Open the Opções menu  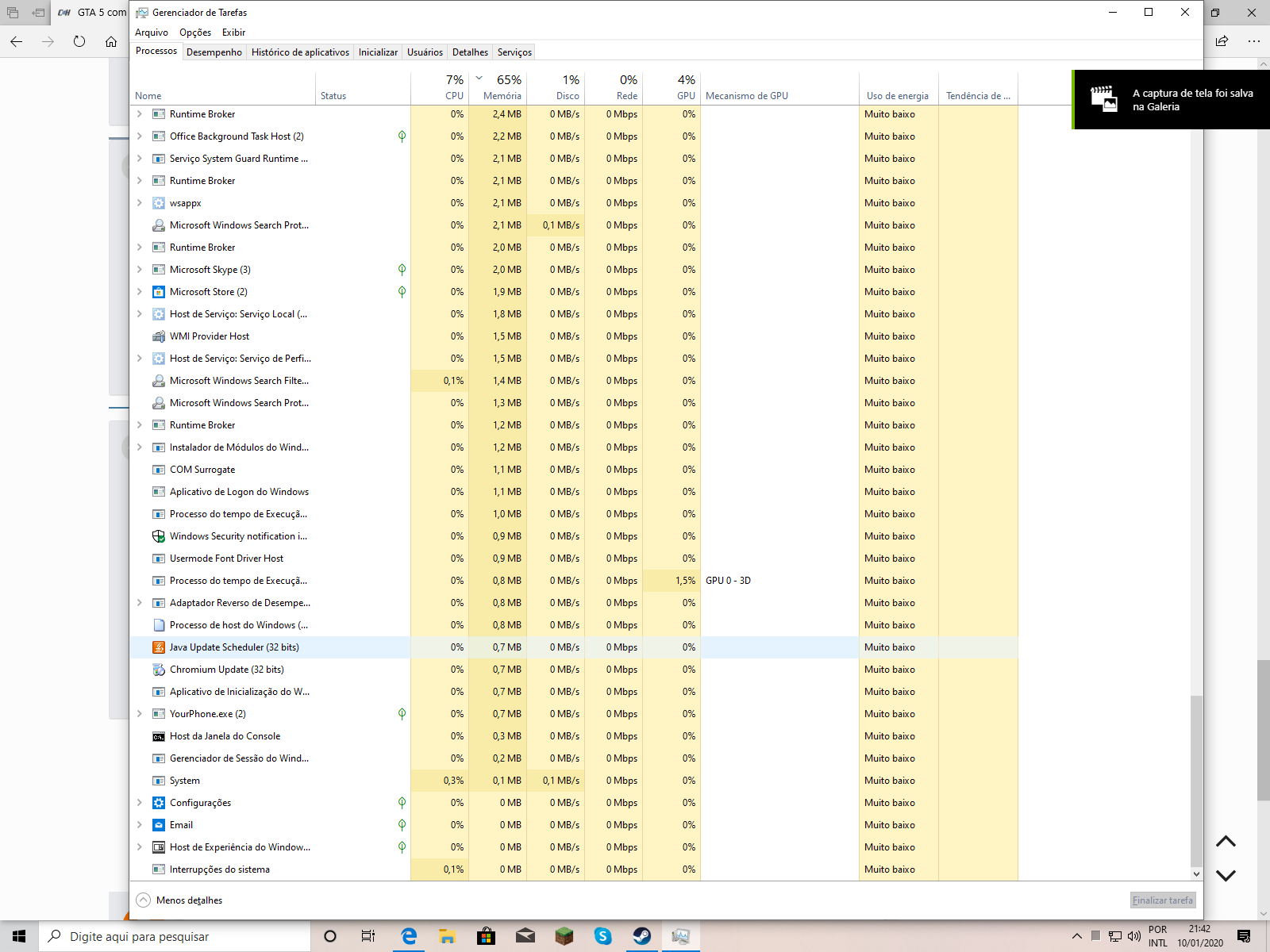[195, 33]
